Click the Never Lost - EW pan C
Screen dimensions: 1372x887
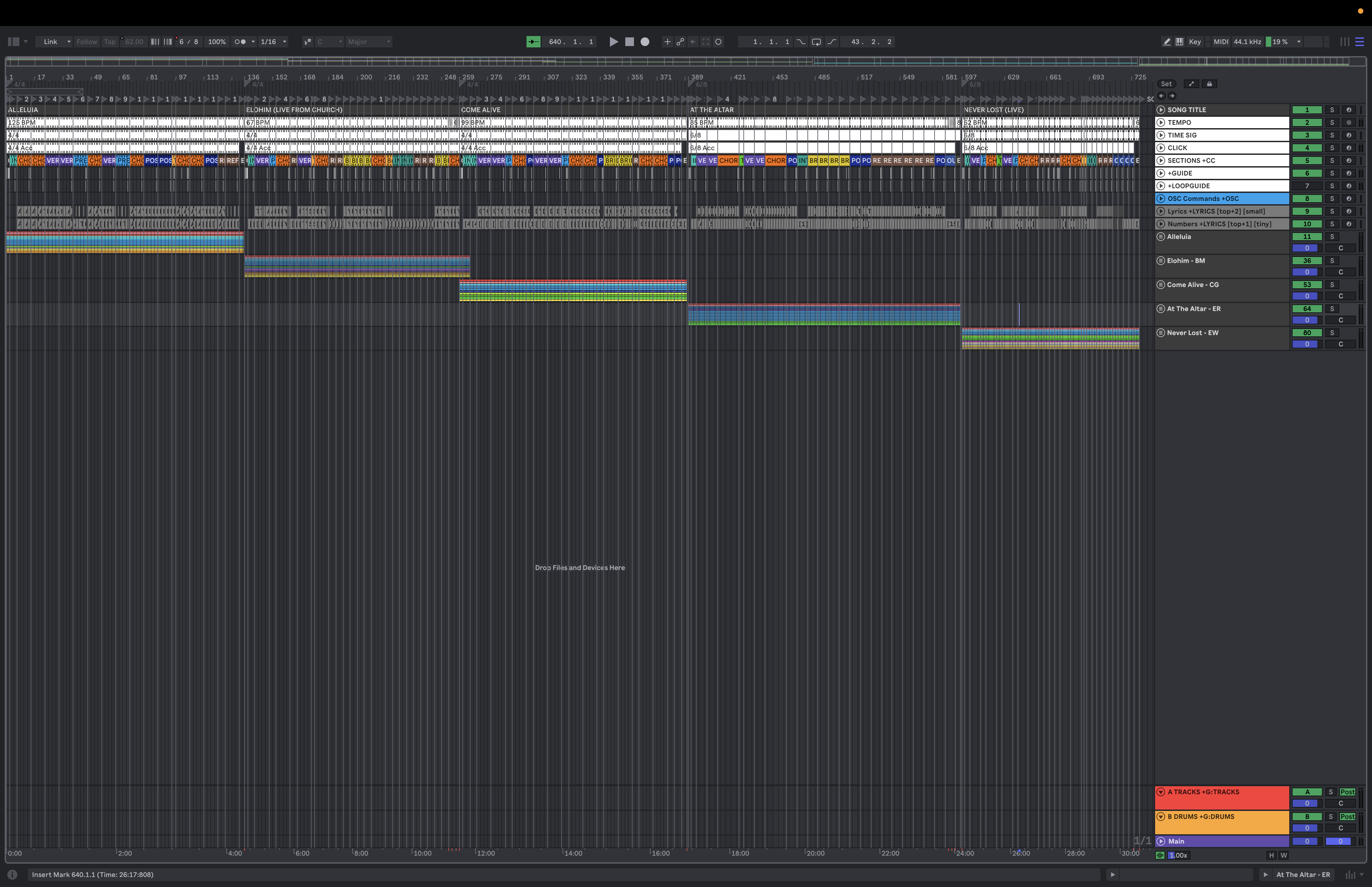pyautogui.click(x=1340, y=344)
